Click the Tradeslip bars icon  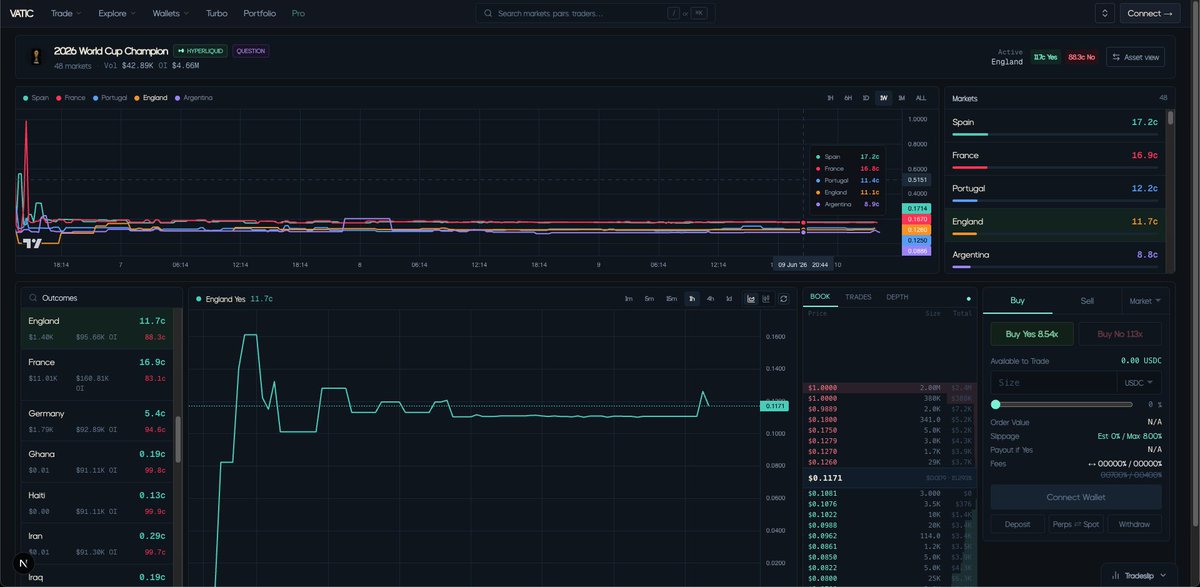click(x=1115, y=575)
